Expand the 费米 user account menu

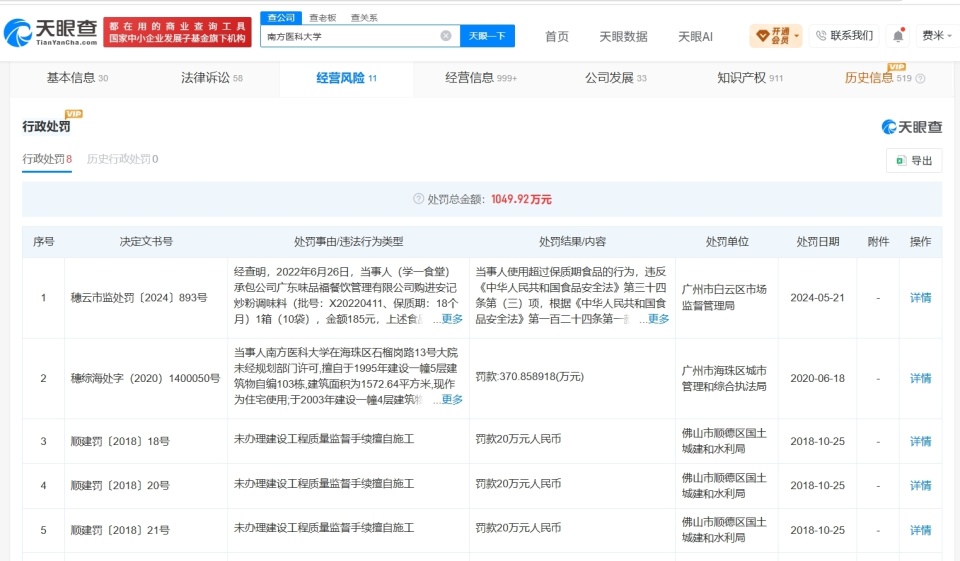point(937,36)
